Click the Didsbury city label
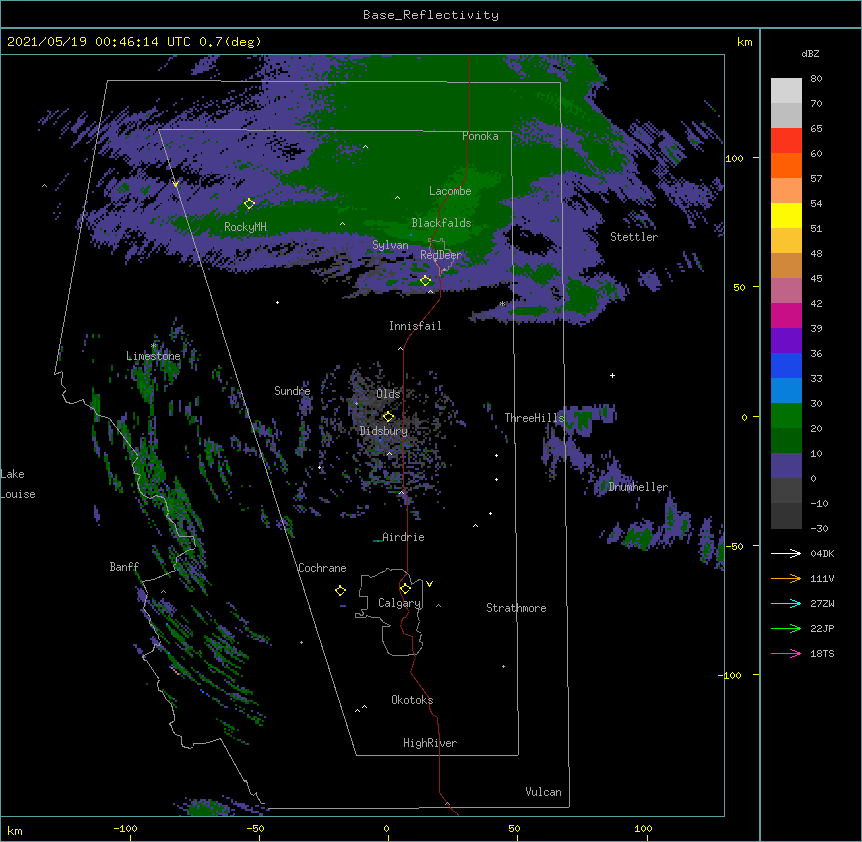This screenshot has height=842, width=862. 384,431
